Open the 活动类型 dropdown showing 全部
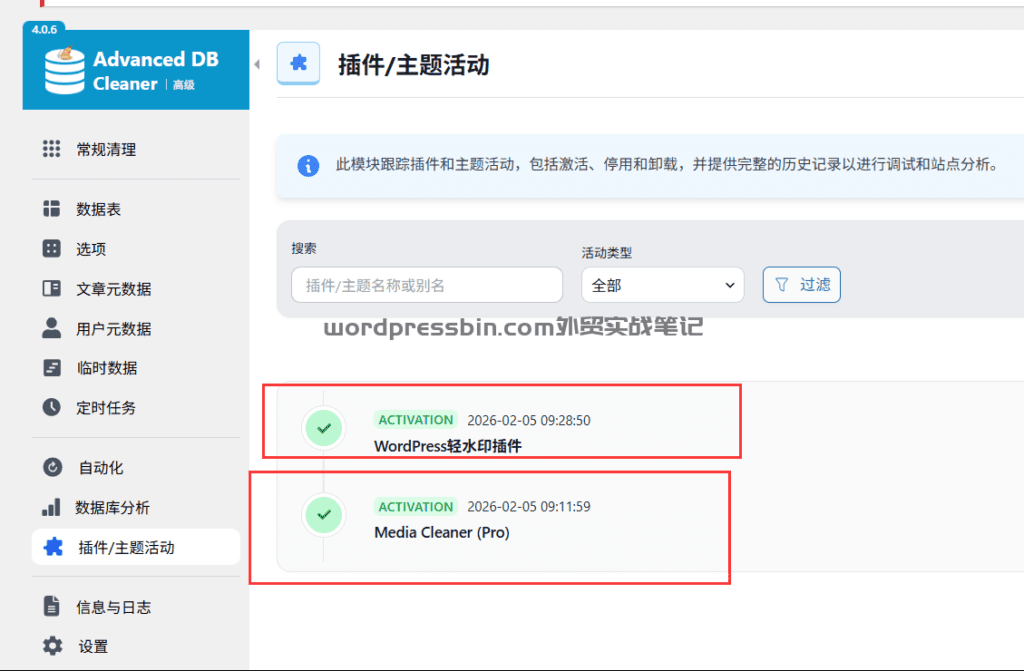The height and width of the screenshot is (671, 1024). click(x=662, y=285)
